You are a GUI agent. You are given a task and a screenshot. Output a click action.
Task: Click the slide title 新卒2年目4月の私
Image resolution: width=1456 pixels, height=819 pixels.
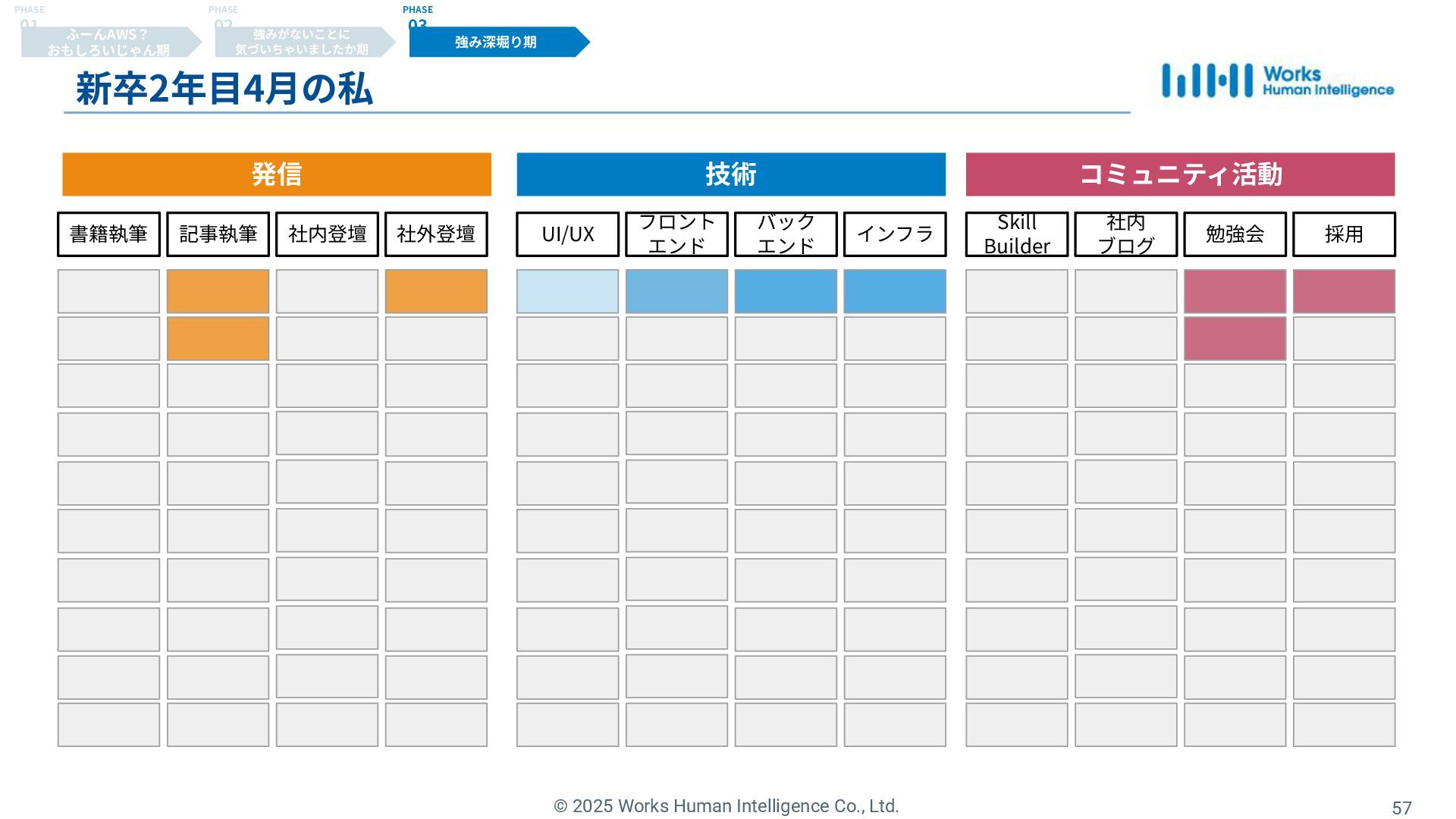pyautogui.click(x=224, y=89)
